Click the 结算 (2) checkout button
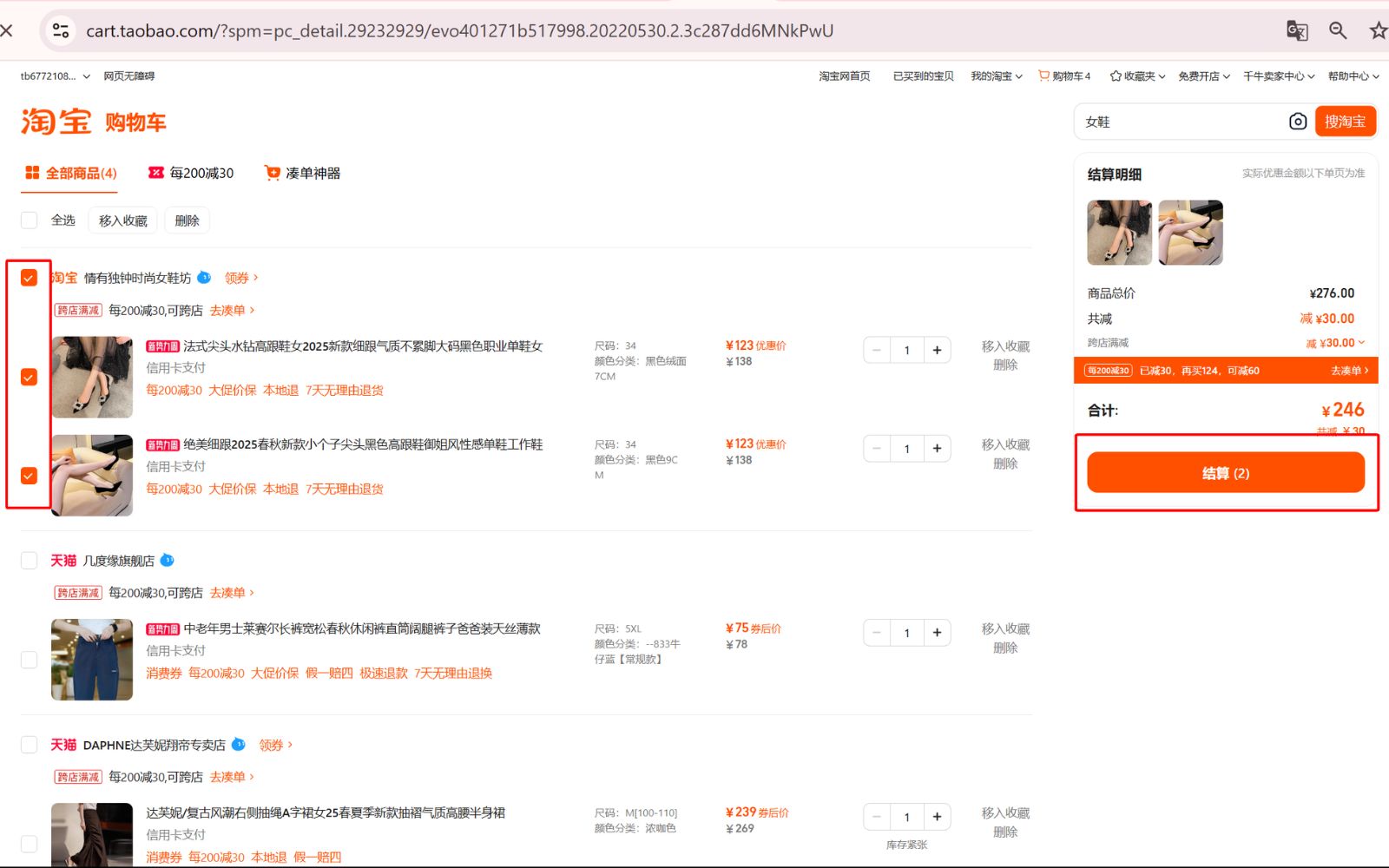The image size is (1389, 868). pyautogui.click(x=1226, y=473)
